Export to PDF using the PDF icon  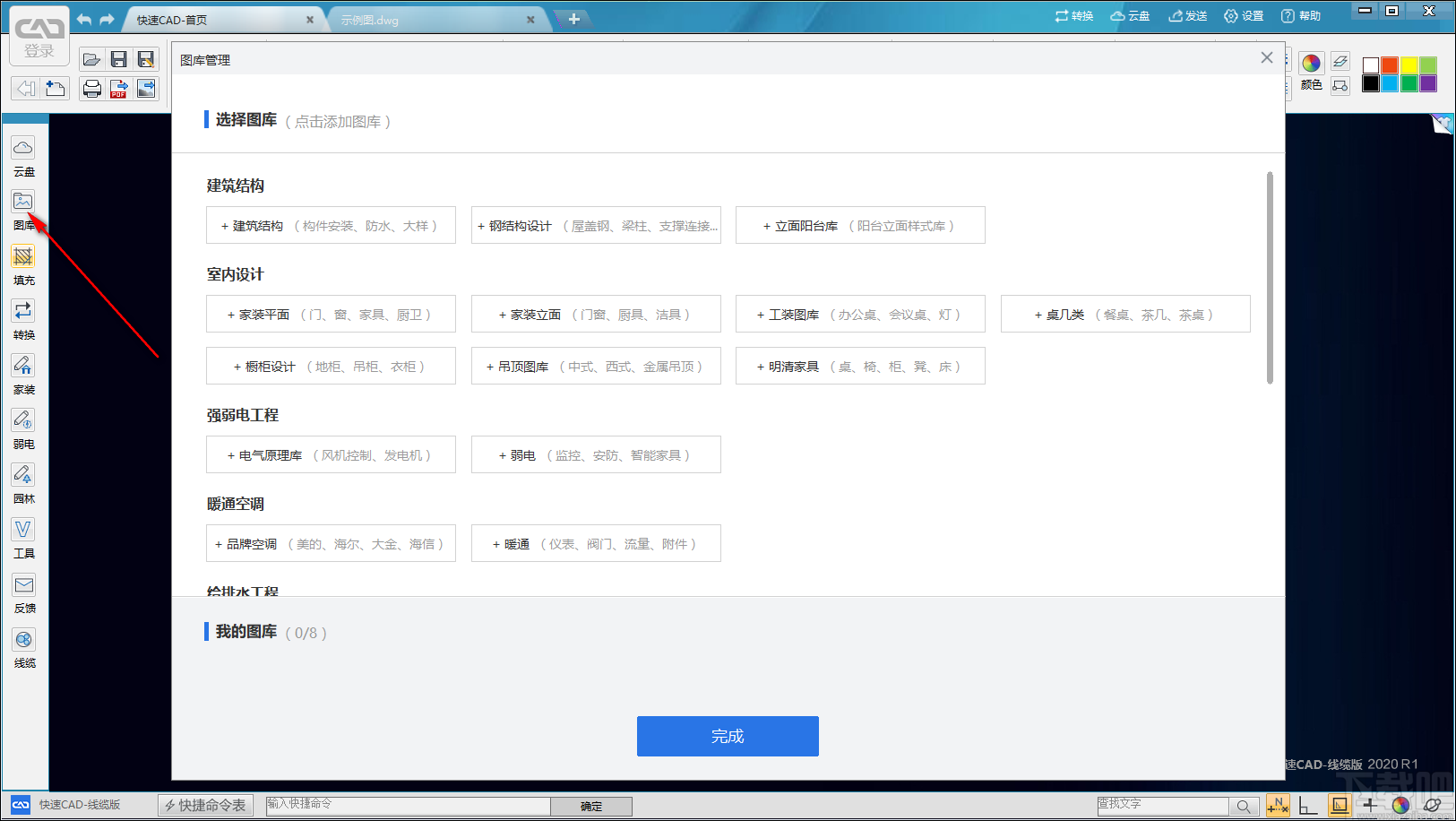(x=118, y=88)
